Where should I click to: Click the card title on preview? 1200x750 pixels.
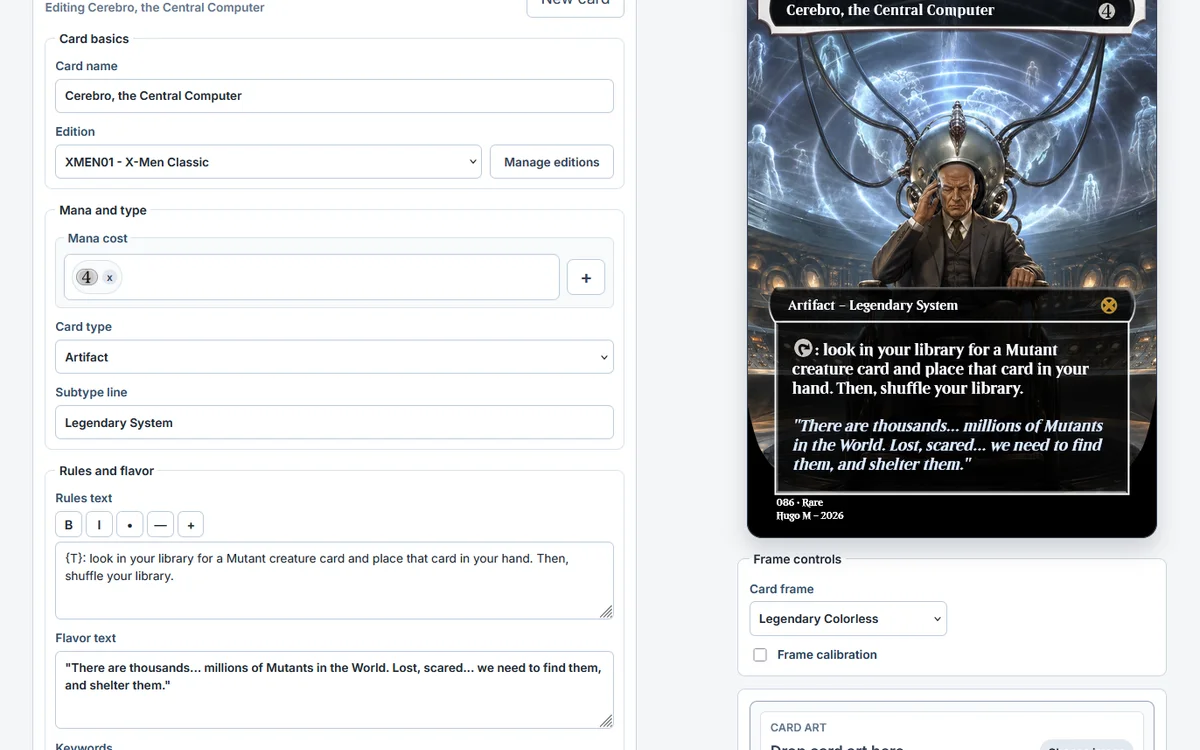tap(890, 10)
